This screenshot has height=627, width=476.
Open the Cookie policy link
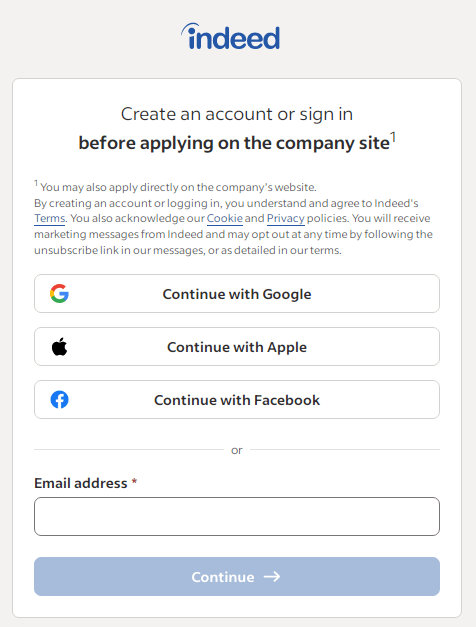point(225,218)
